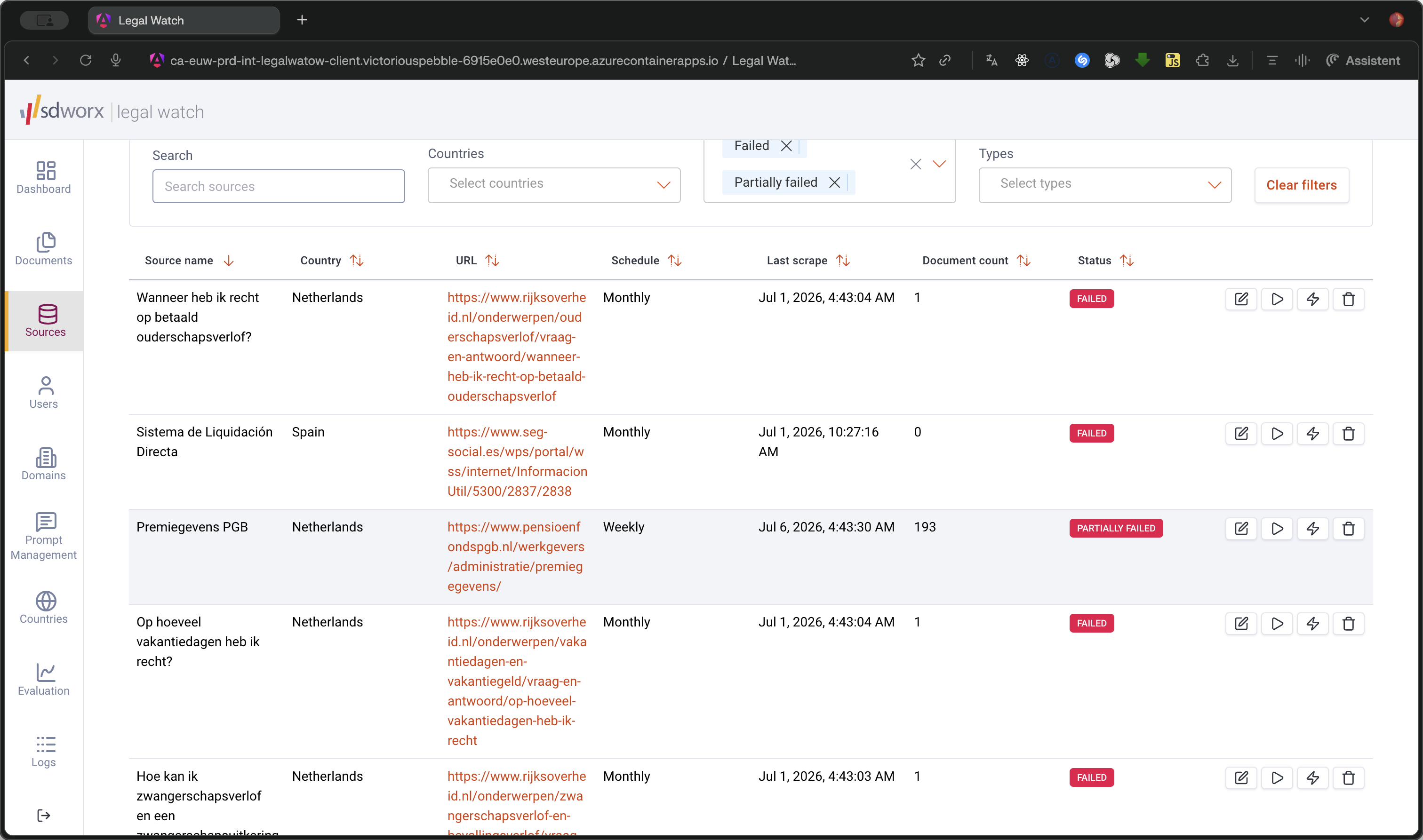The image size is (1423, 840).
Task: Run scrape for Premiegevens PGB
Action: click(x=1276, y=529)
